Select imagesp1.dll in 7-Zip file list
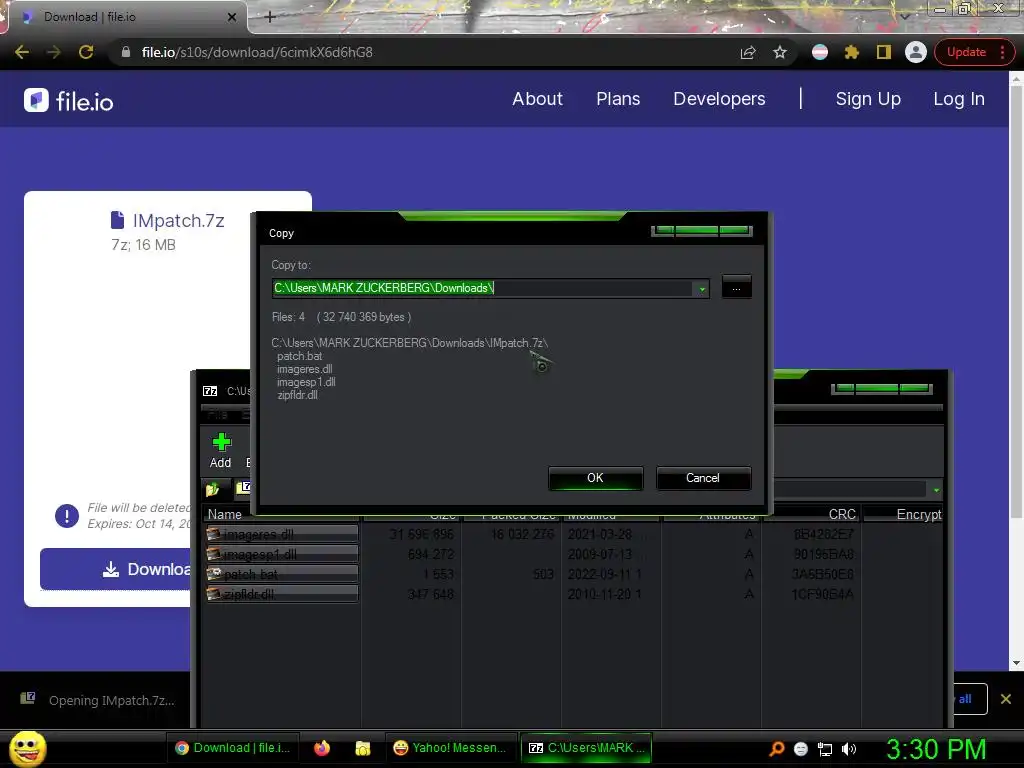 pos(282,554)
